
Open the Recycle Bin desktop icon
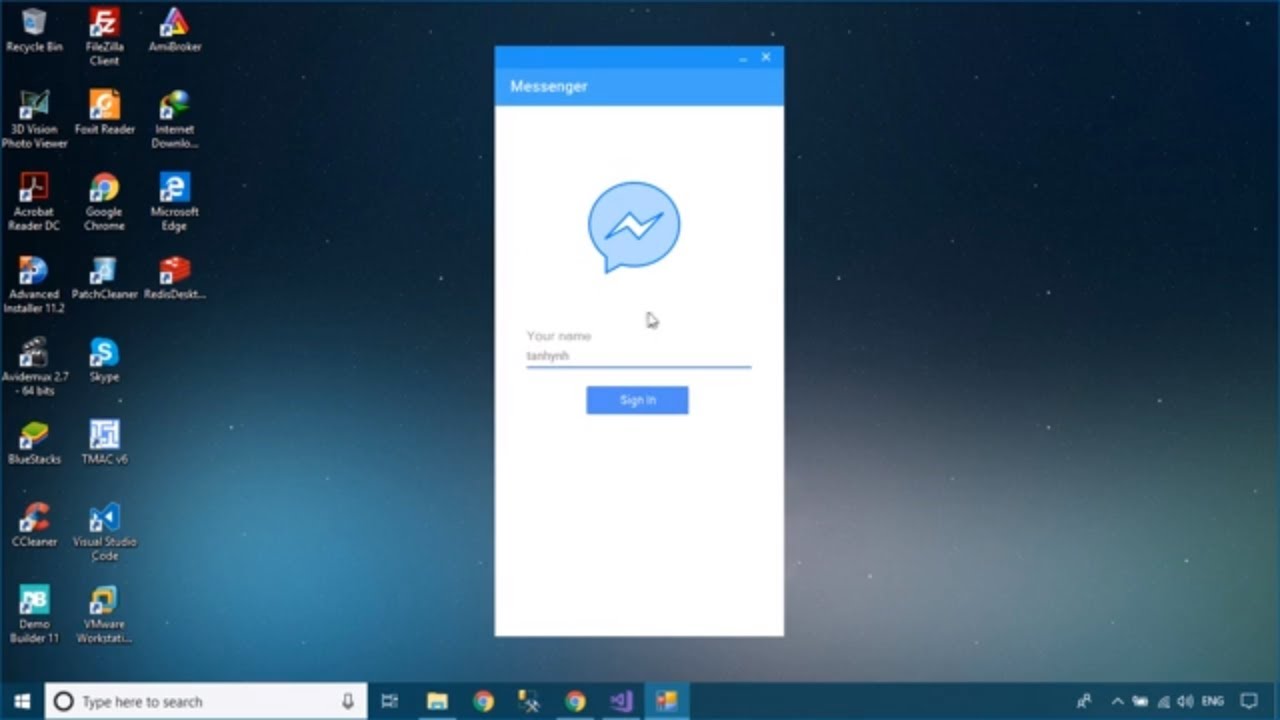[x=34, y=30]
